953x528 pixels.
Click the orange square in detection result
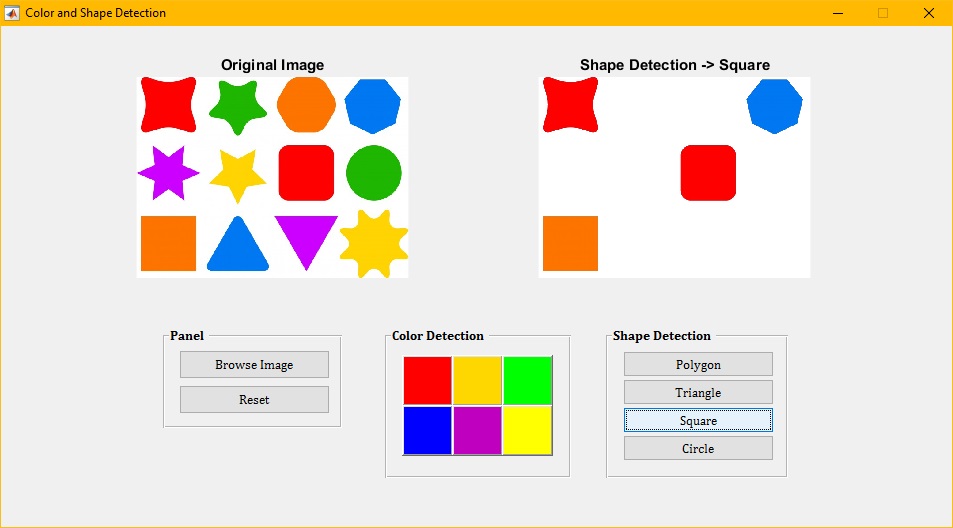570,243
